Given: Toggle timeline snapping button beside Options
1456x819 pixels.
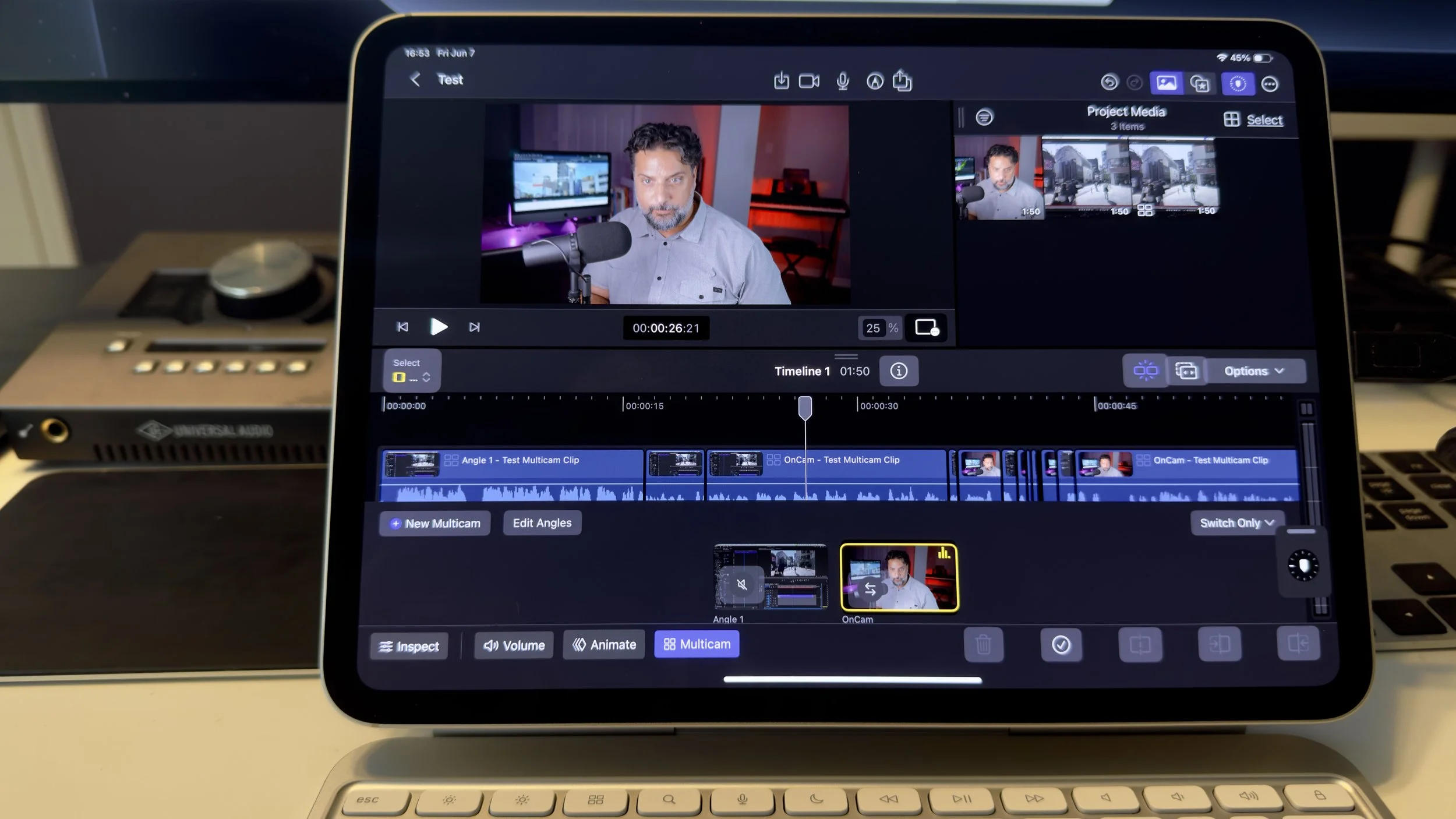Looking at the screenshot, I should [1145, 370].
